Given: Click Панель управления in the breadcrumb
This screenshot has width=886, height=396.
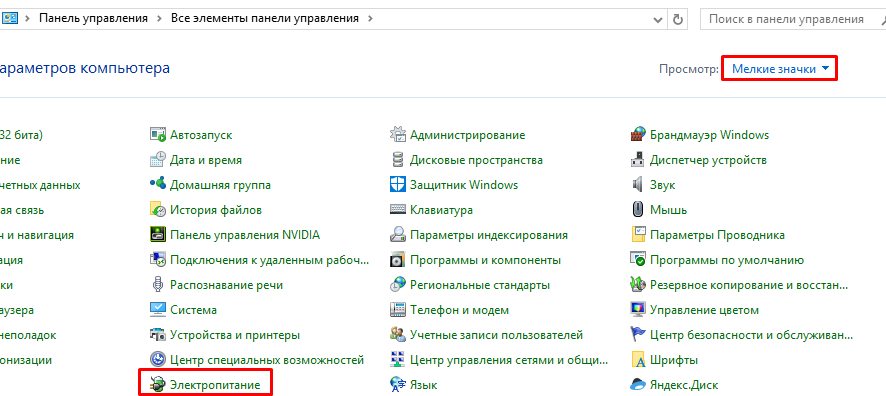Looking at the screenshot, I should pos(93,19).
